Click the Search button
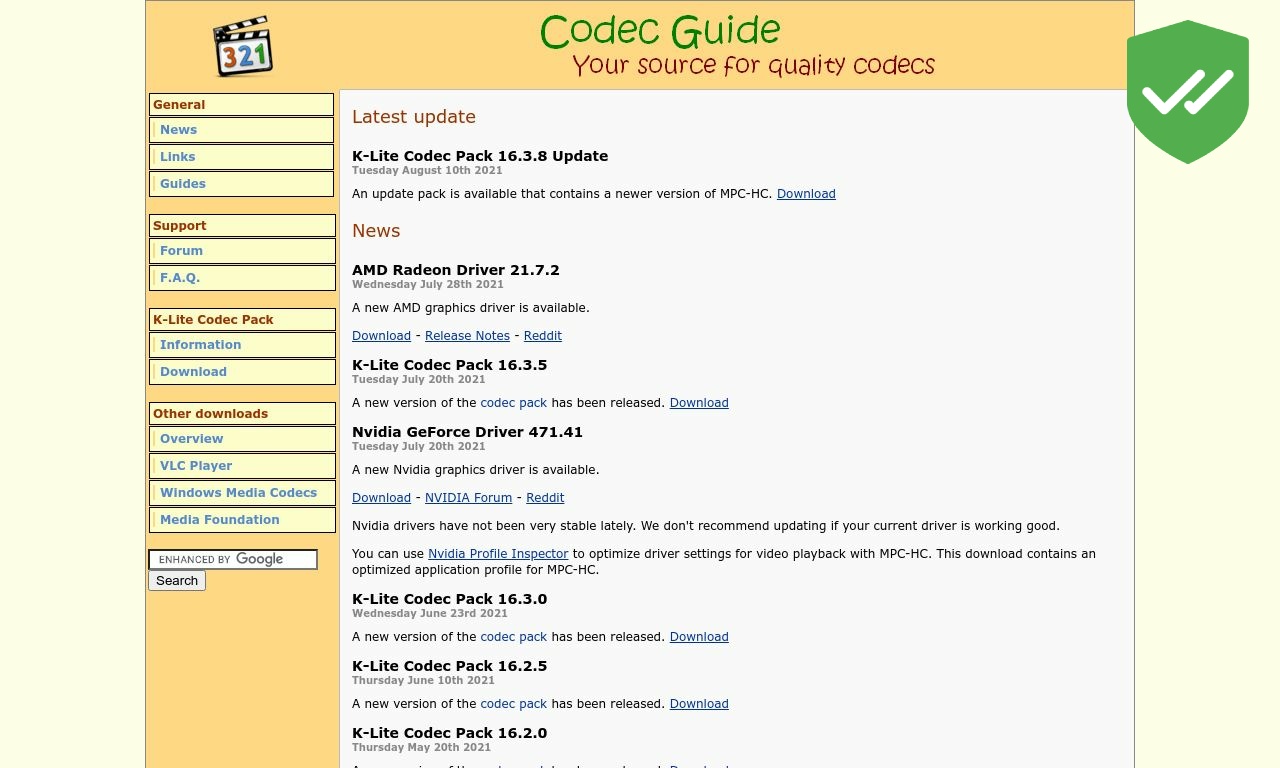The height and width of the screenshot is (768, 1280). coord(177,581)
